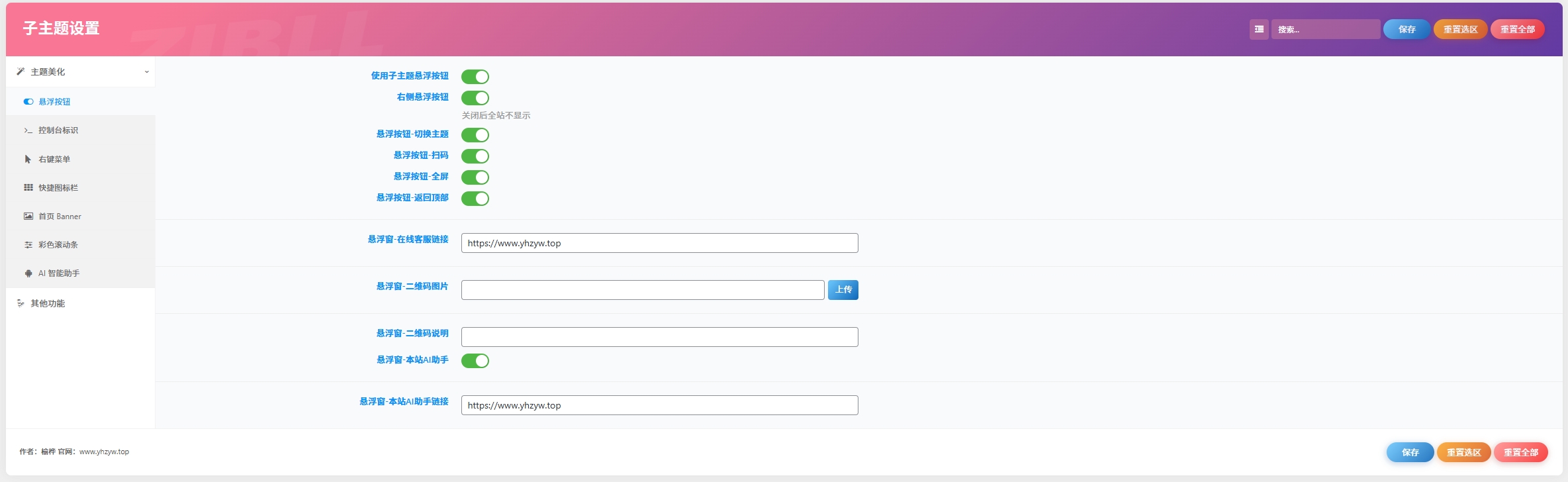Click the terminal icon for 控制台标识
This screenshot has height=482, width=1568.
(28, 130)
